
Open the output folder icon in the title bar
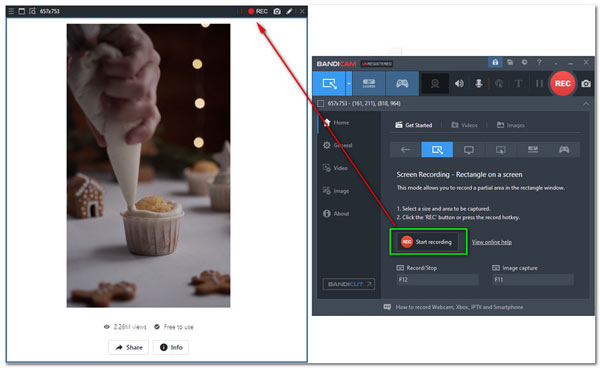(510, 62)
